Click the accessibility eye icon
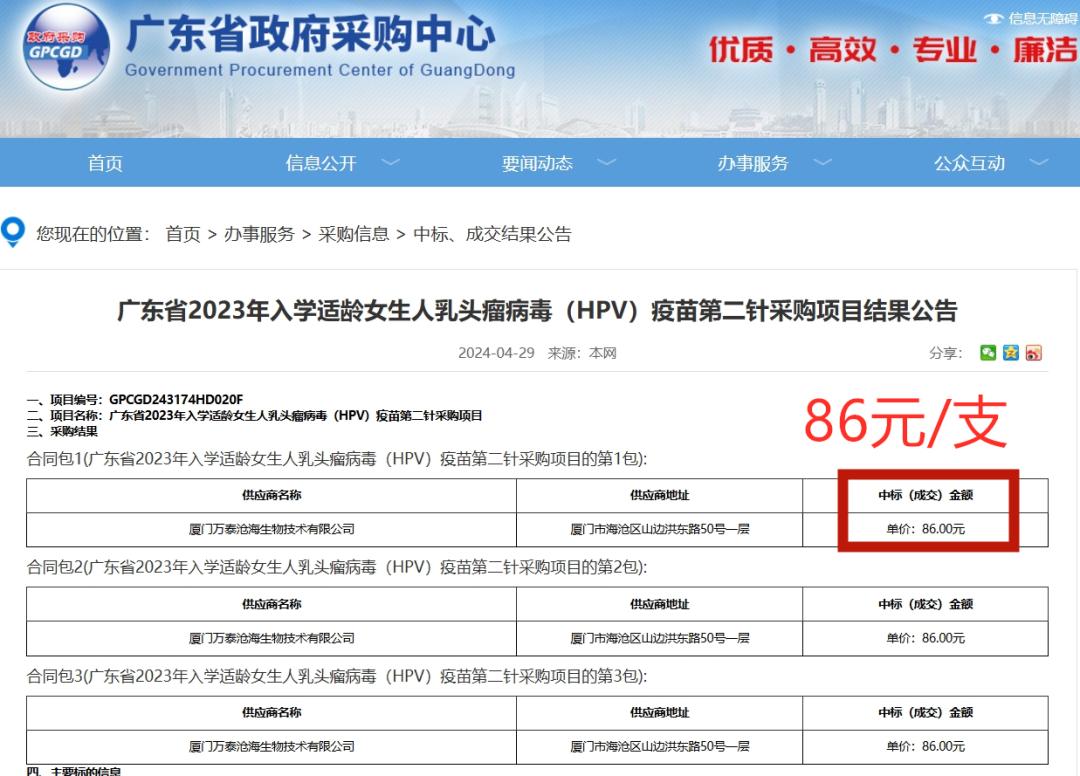The image size is (1080, 776). [993, 18]
